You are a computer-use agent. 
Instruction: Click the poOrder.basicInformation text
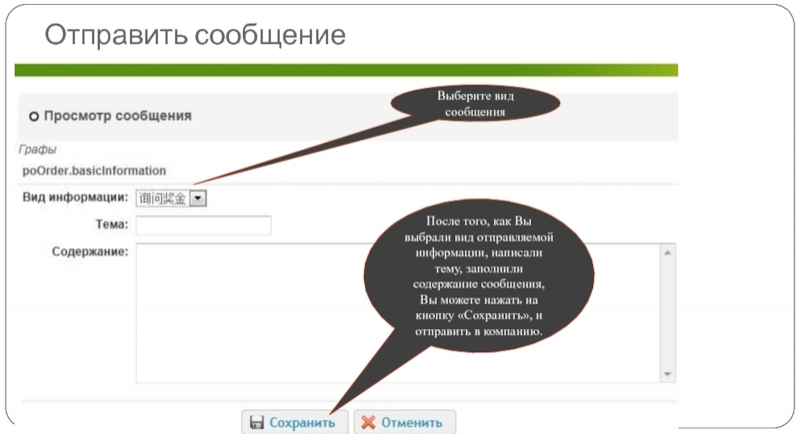coord(94,171)
